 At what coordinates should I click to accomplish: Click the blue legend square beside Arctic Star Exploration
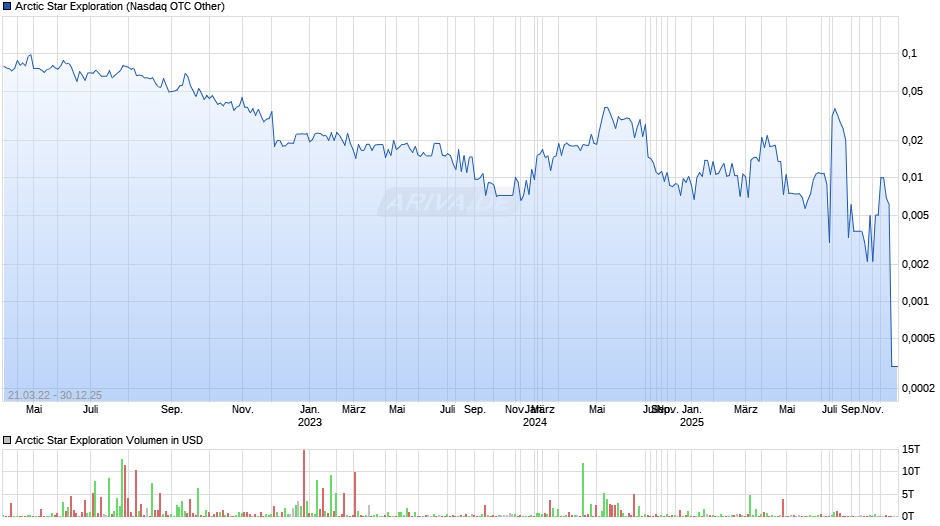(x=7, y=7)
